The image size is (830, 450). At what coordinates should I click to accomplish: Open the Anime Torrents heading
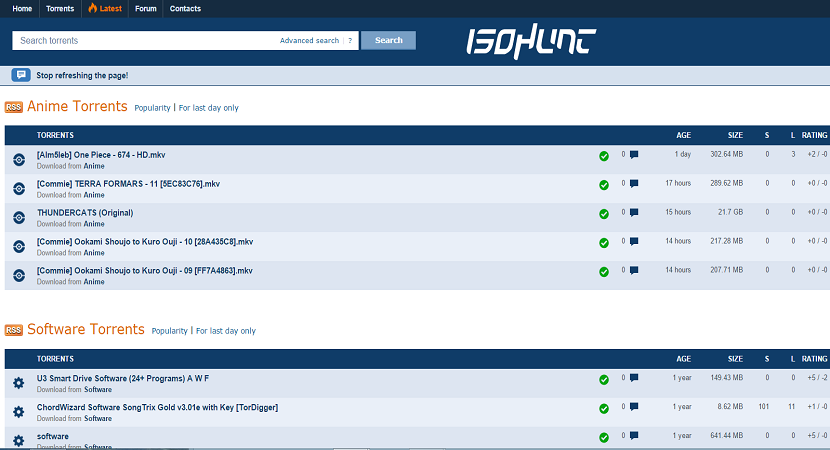coord(77,106)
